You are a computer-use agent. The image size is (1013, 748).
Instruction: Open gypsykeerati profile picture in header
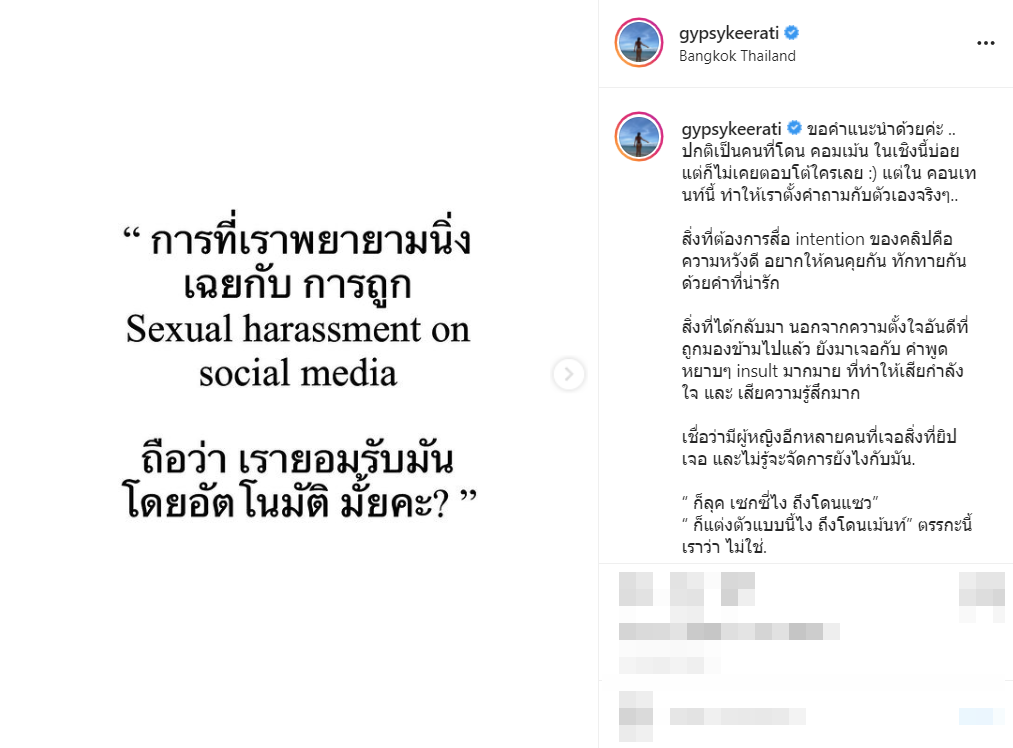(x=639, y=43)
